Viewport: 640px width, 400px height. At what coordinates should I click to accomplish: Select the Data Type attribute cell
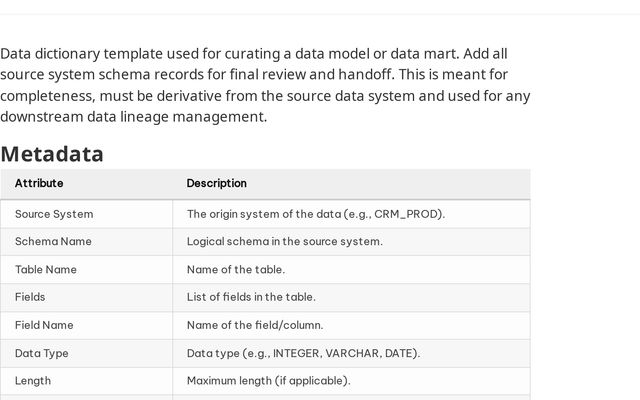[42, 353]
